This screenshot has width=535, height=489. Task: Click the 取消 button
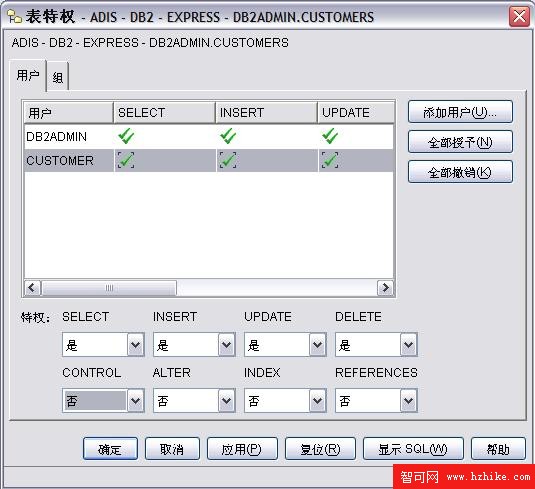[172, 449]
